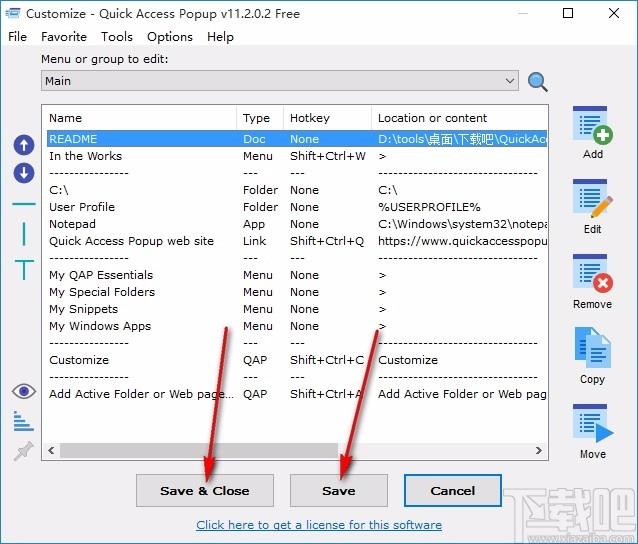Click the Remove favorite icon
The image size is (638, 544).
coord(593,274)
